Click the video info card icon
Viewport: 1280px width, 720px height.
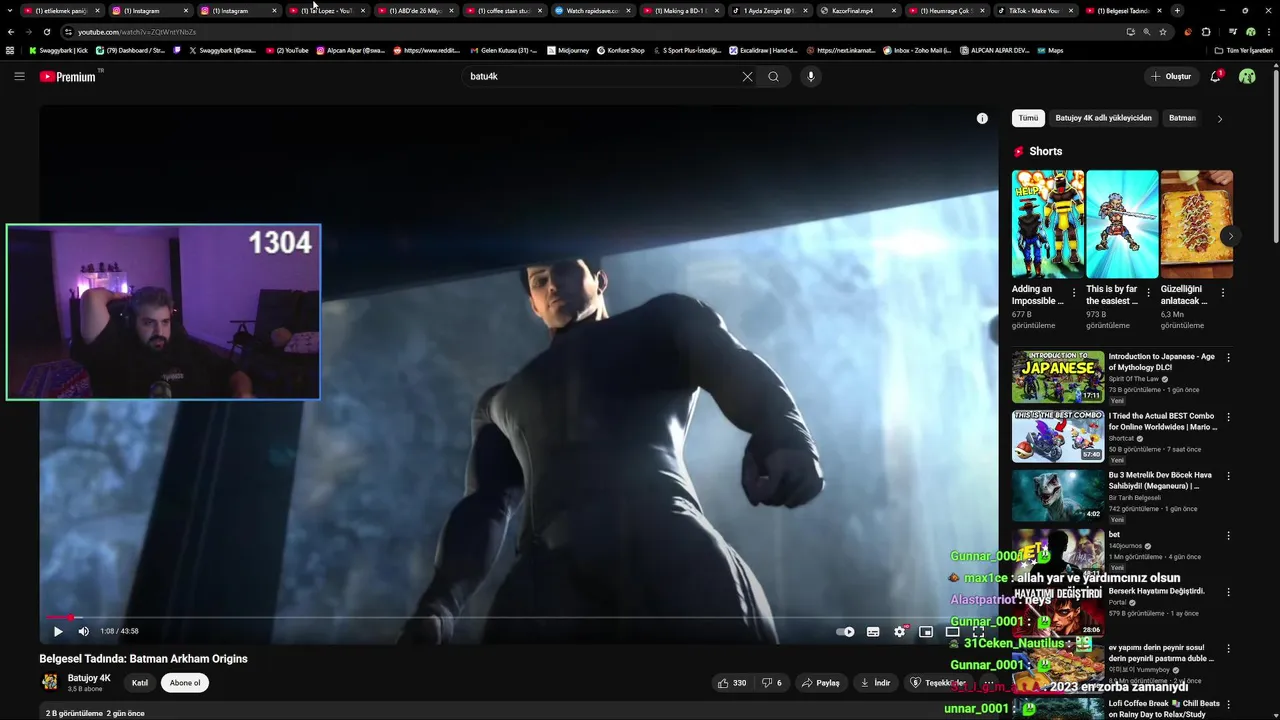click(x=982, y=118)
